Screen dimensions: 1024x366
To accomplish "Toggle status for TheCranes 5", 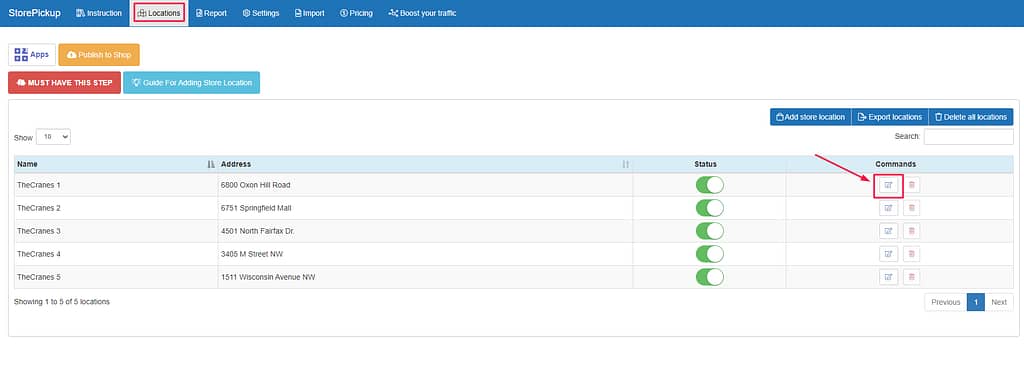I will click(710, 276).
